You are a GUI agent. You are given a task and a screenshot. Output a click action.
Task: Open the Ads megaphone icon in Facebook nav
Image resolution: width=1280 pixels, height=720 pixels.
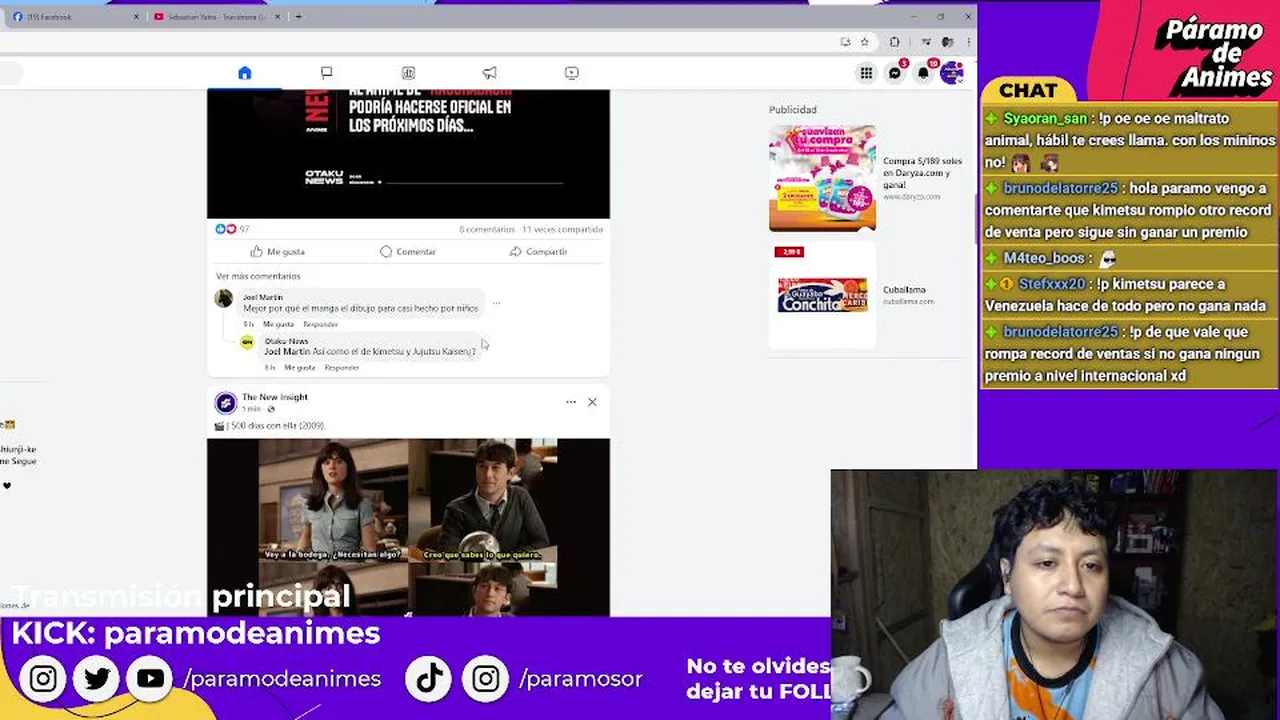coord(490,73)
